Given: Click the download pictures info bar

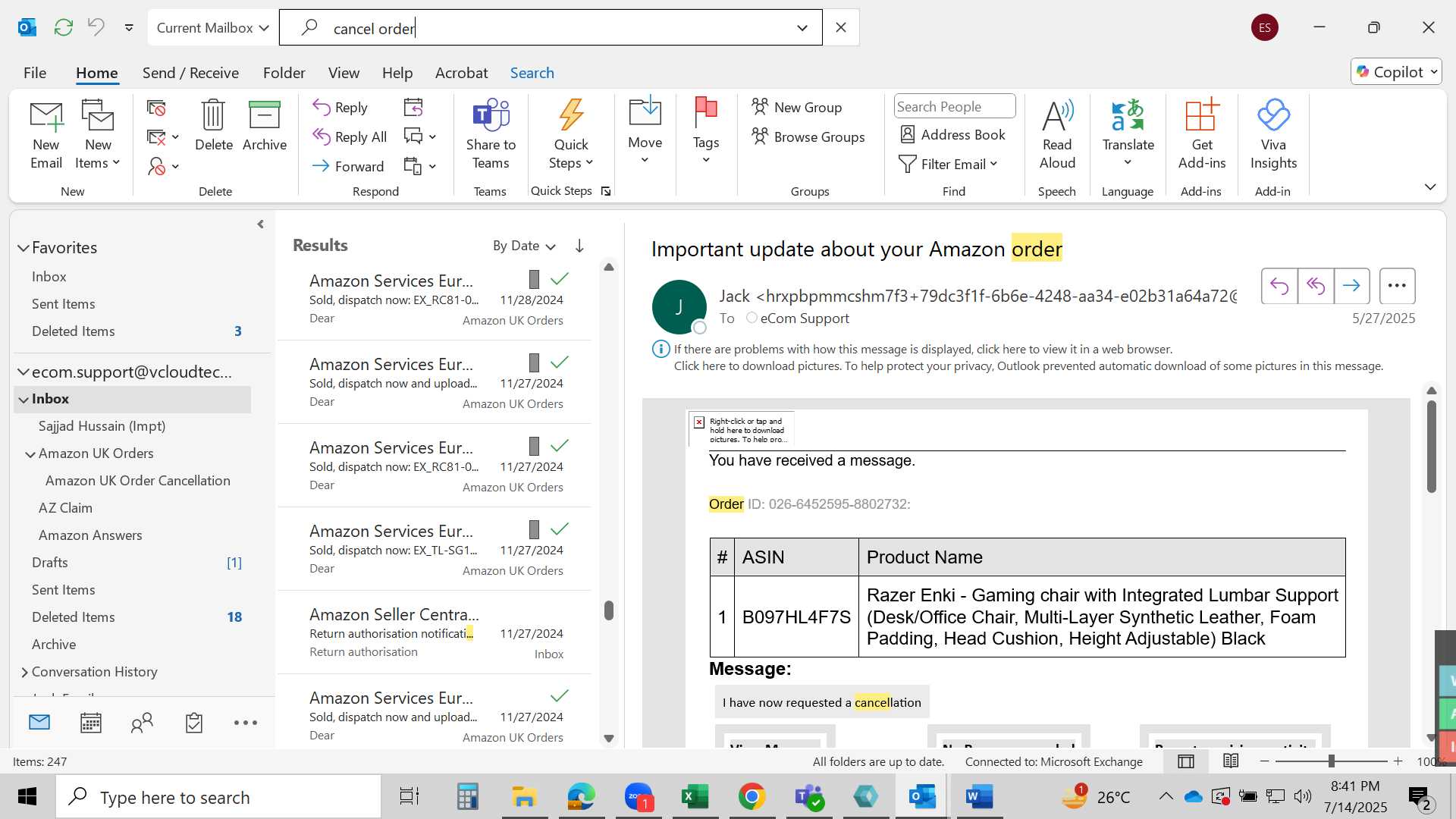Looking at the screenshot, I should tap(1028, 366).
